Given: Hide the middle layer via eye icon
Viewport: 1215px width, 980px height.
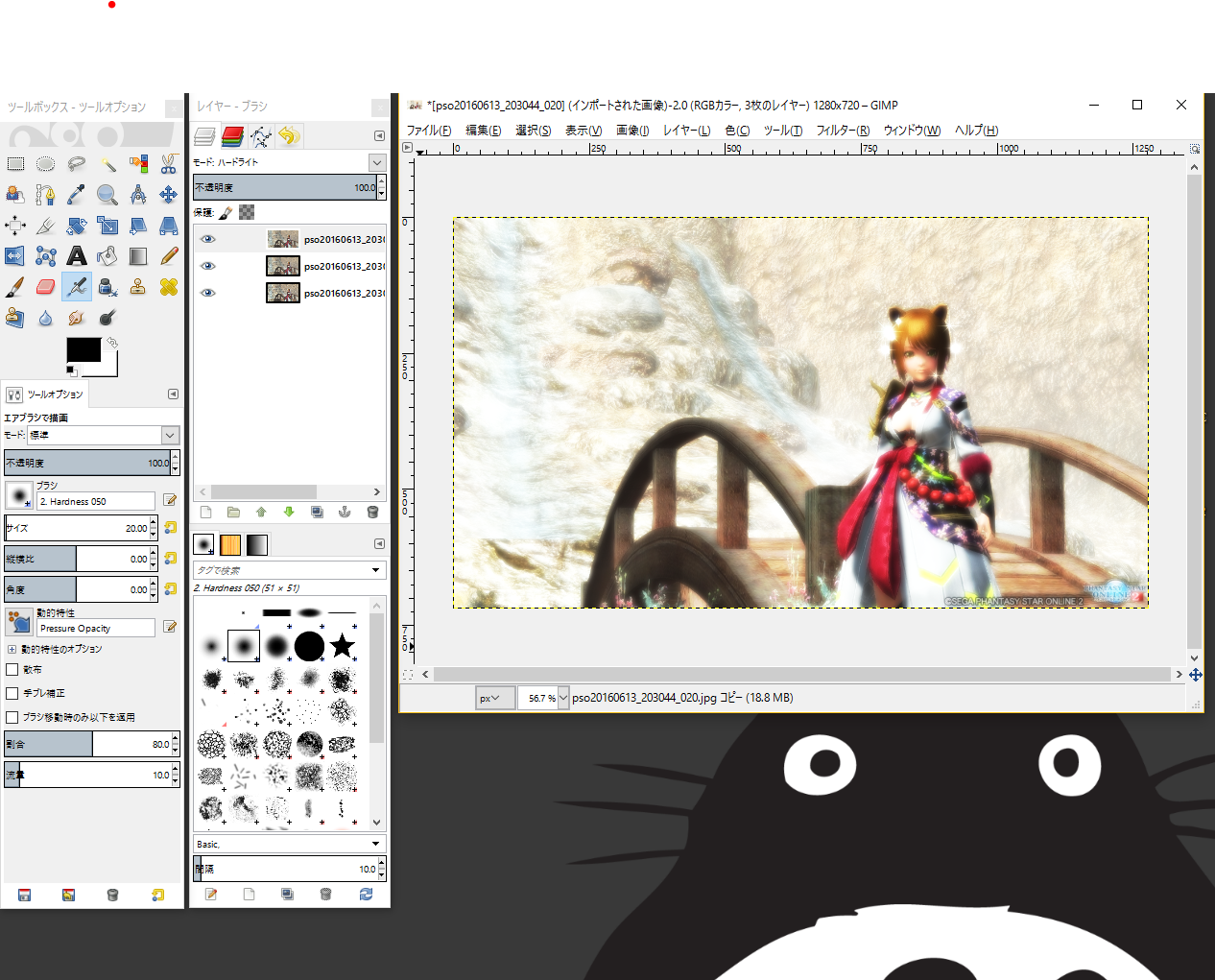Looking at the screenshot, I should (208, 266).
